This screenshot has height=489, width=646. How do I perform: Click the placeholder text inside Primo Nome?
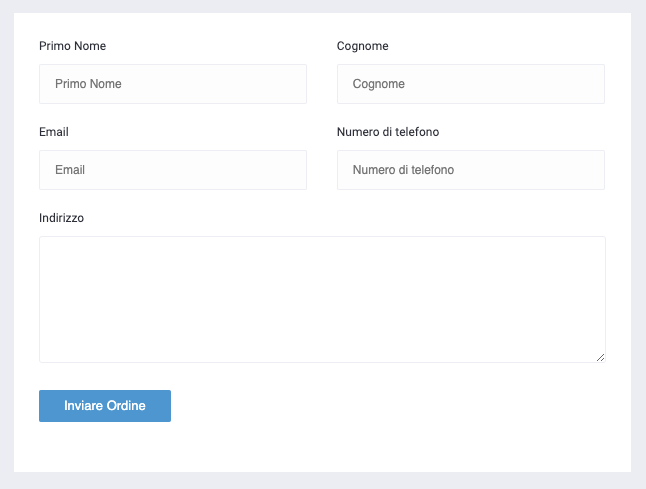88,84
